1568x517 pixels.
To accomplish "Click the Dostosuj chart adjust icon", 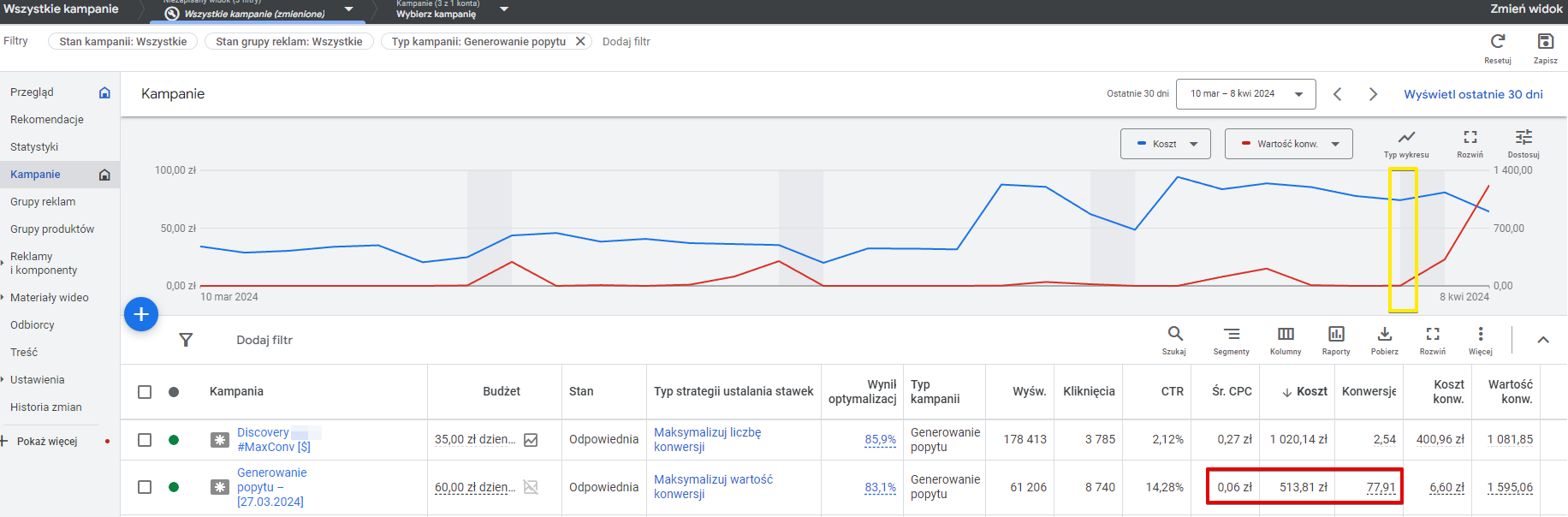I will pyautogui.click(x=1523, y=138).
